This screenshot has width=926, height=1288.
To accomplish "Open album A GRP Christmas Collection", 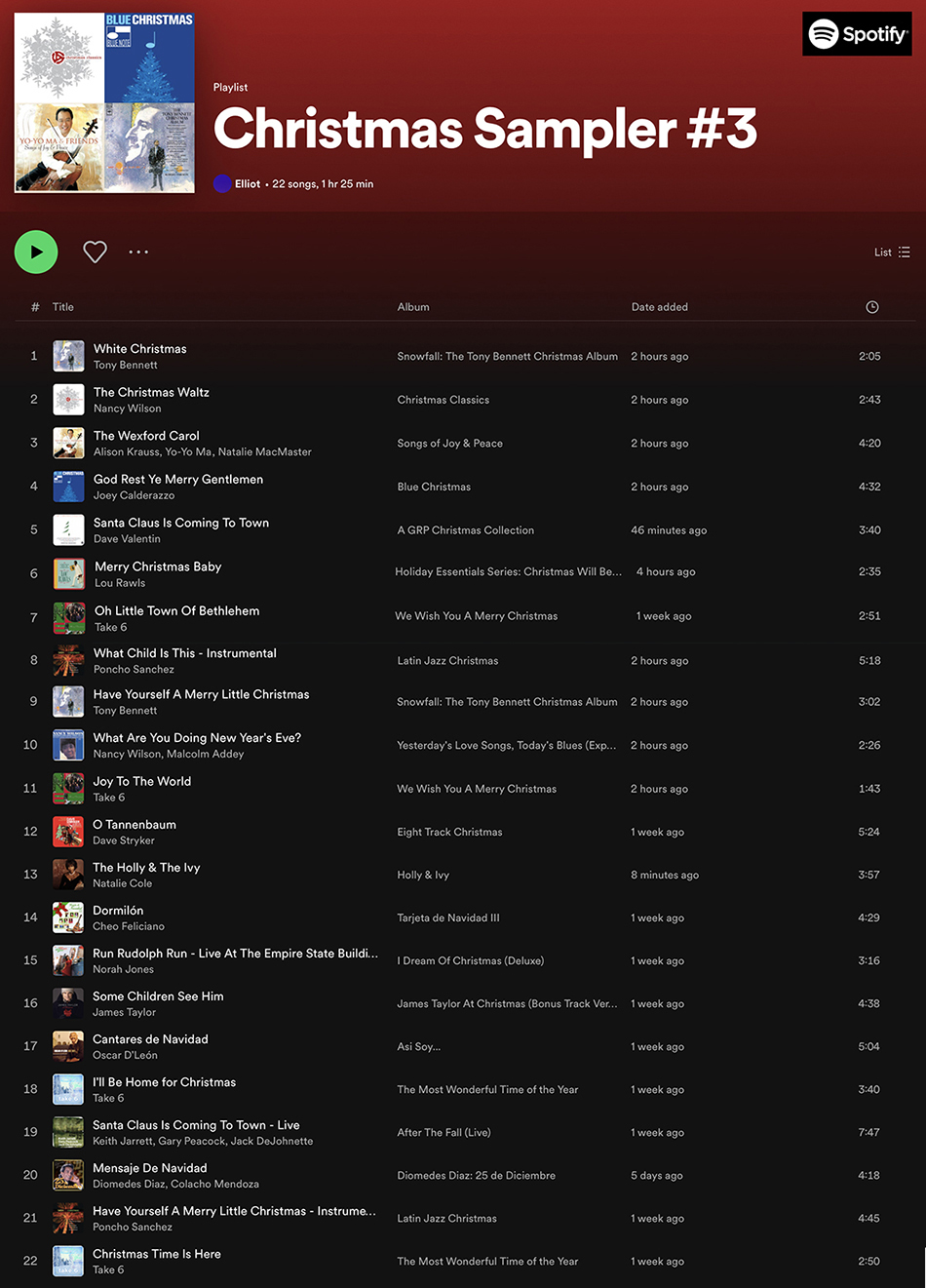I will pos(466,530).
